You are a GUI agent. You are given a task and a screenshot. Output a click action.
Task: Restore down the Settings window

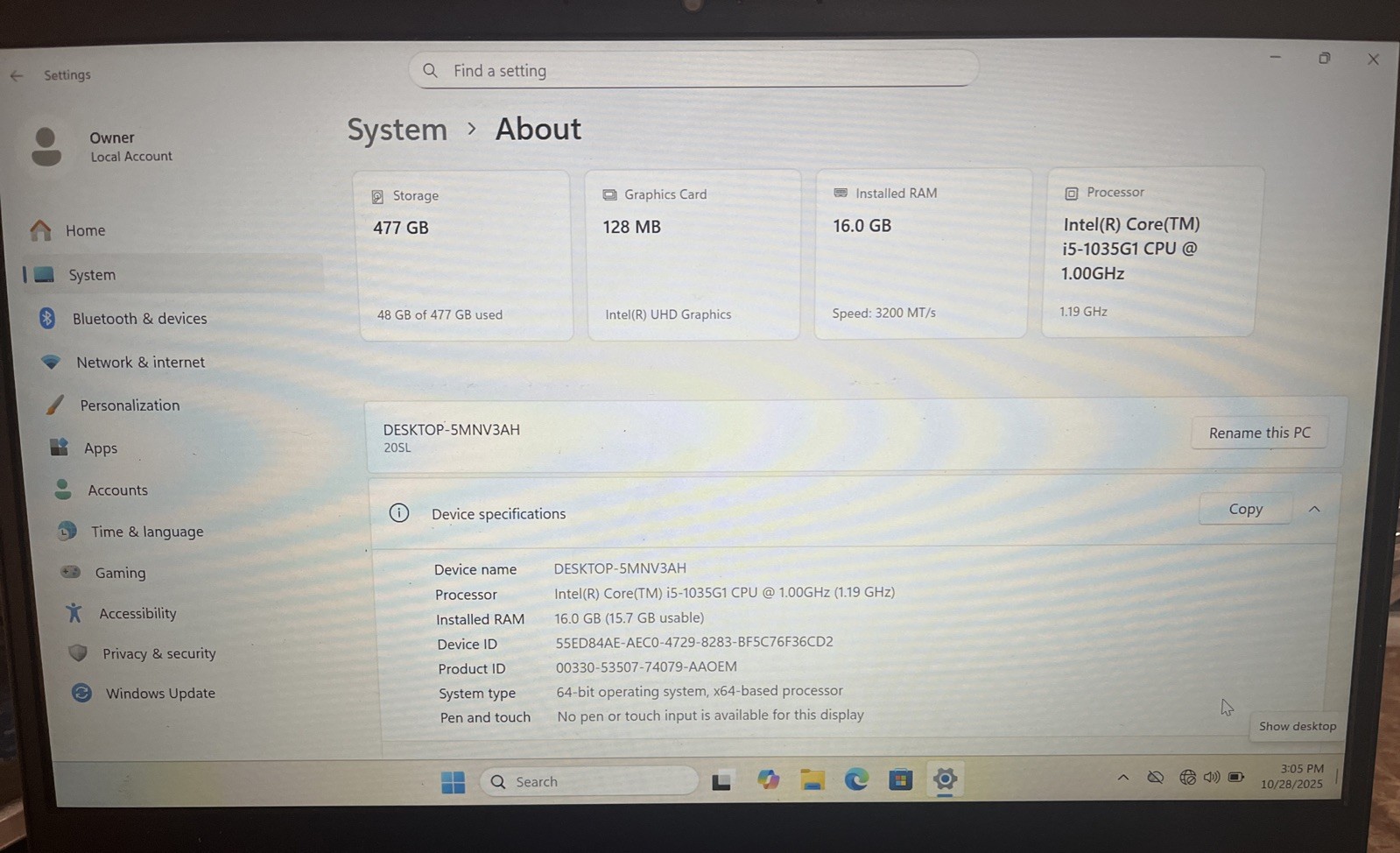(x=1325, y=59)
